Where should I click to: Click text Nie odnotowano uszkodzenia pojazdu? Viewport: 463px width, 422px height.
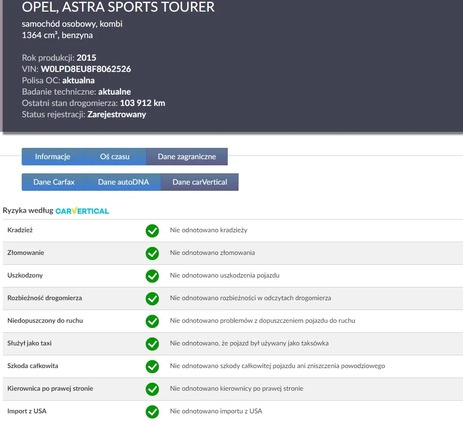[225, 275]
